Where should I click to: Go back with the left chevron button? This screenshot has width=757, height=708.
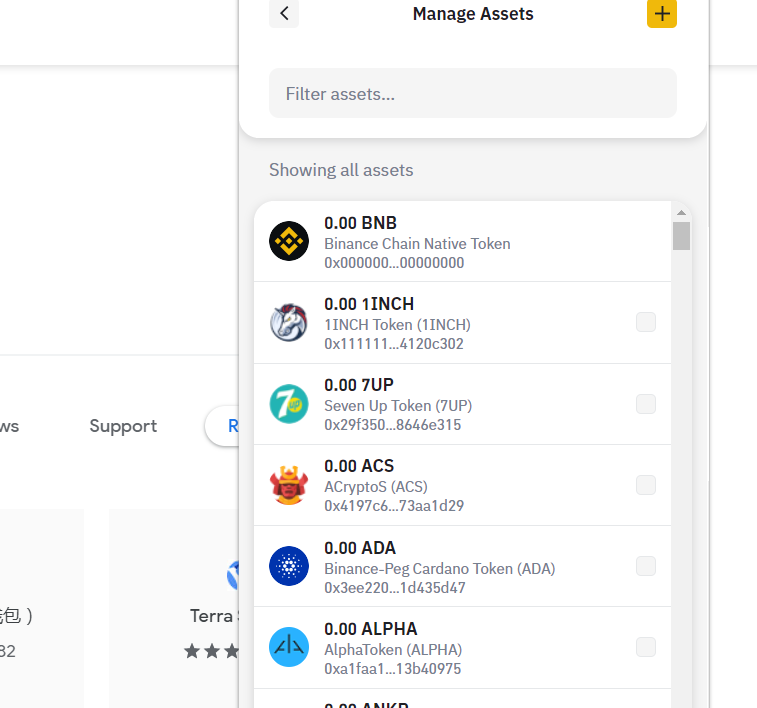tap(284, 14)
